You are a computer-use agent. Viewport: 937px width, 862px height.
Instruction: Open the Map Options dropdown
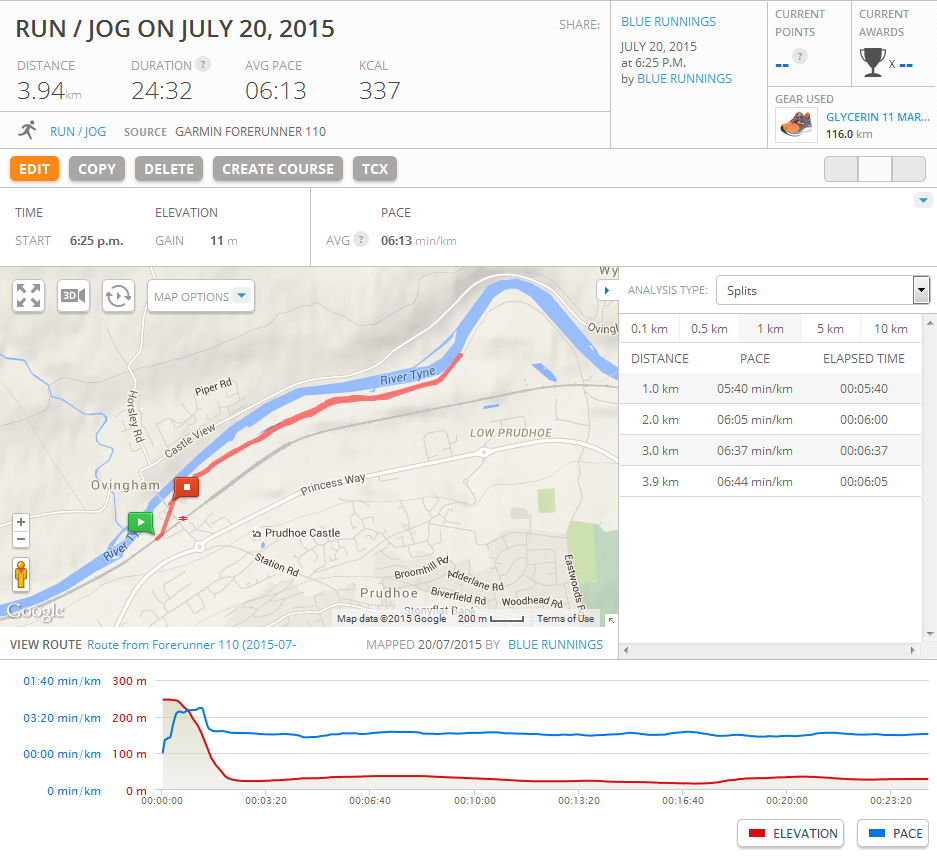201,296
